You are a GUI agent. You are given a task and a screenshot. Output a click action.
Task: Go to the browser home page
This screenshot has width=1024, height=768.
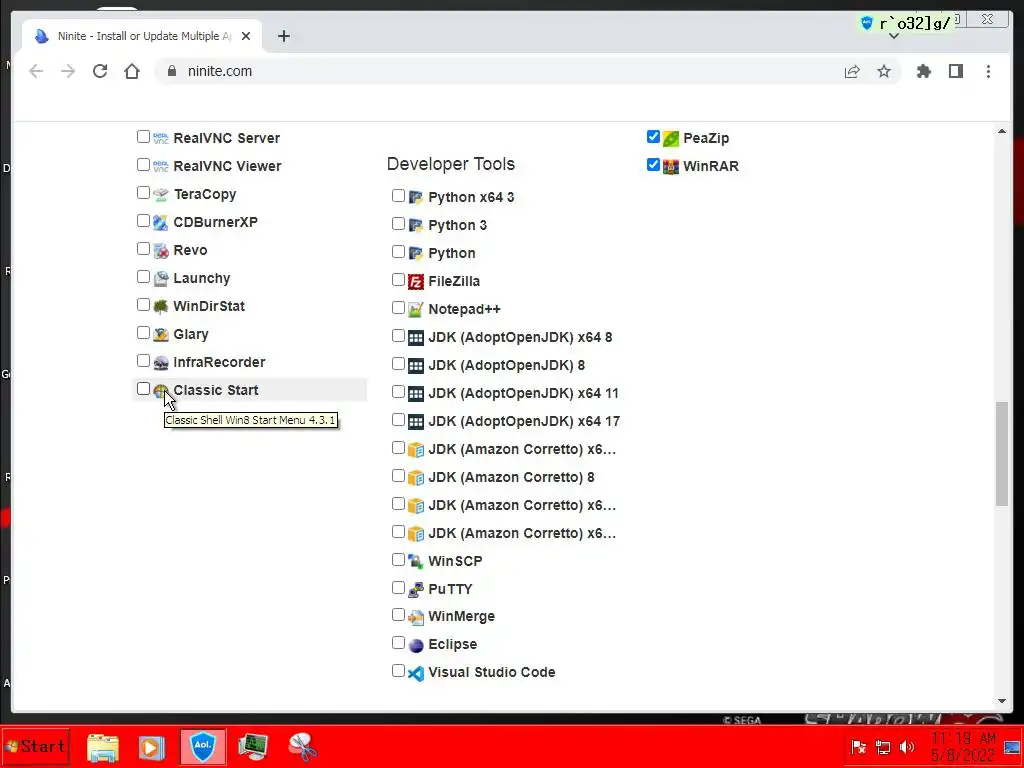click(132, 71)
